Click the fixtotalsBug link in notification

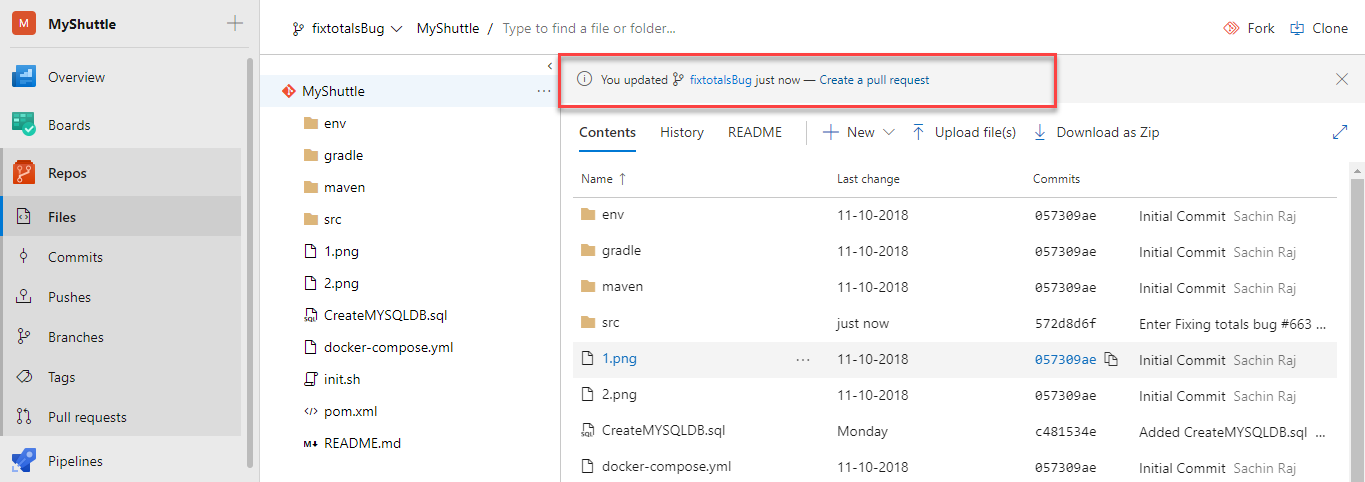(720, 80)
